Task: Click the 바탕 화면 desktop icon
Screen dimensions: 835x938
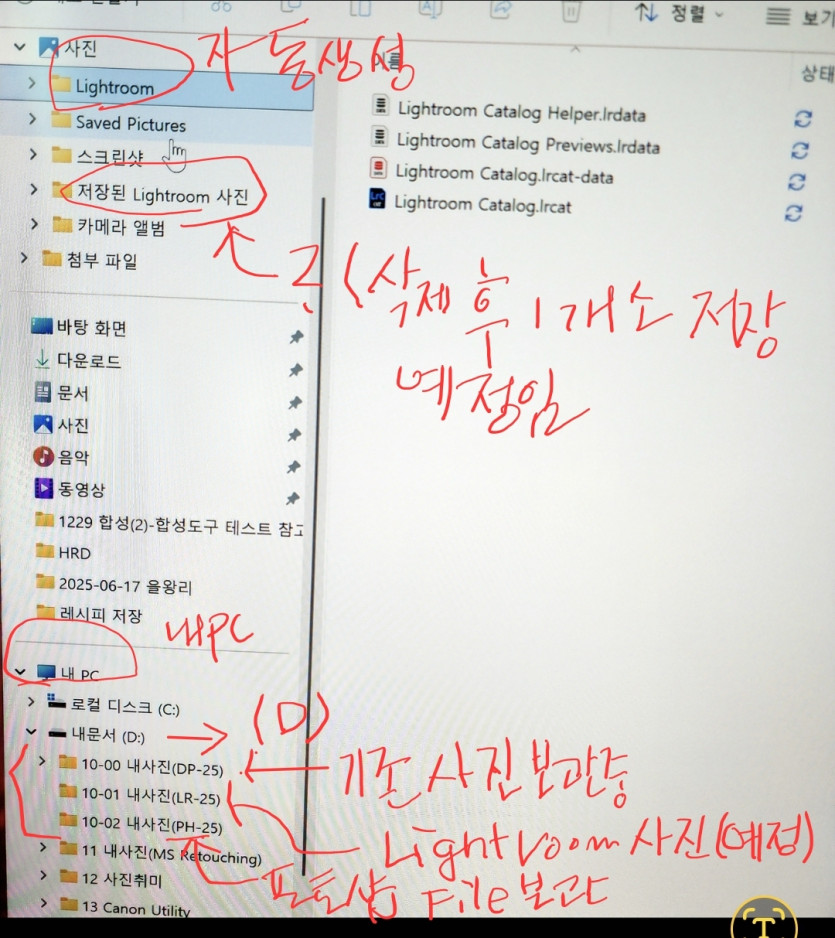Action: click(x=42, y=327)
